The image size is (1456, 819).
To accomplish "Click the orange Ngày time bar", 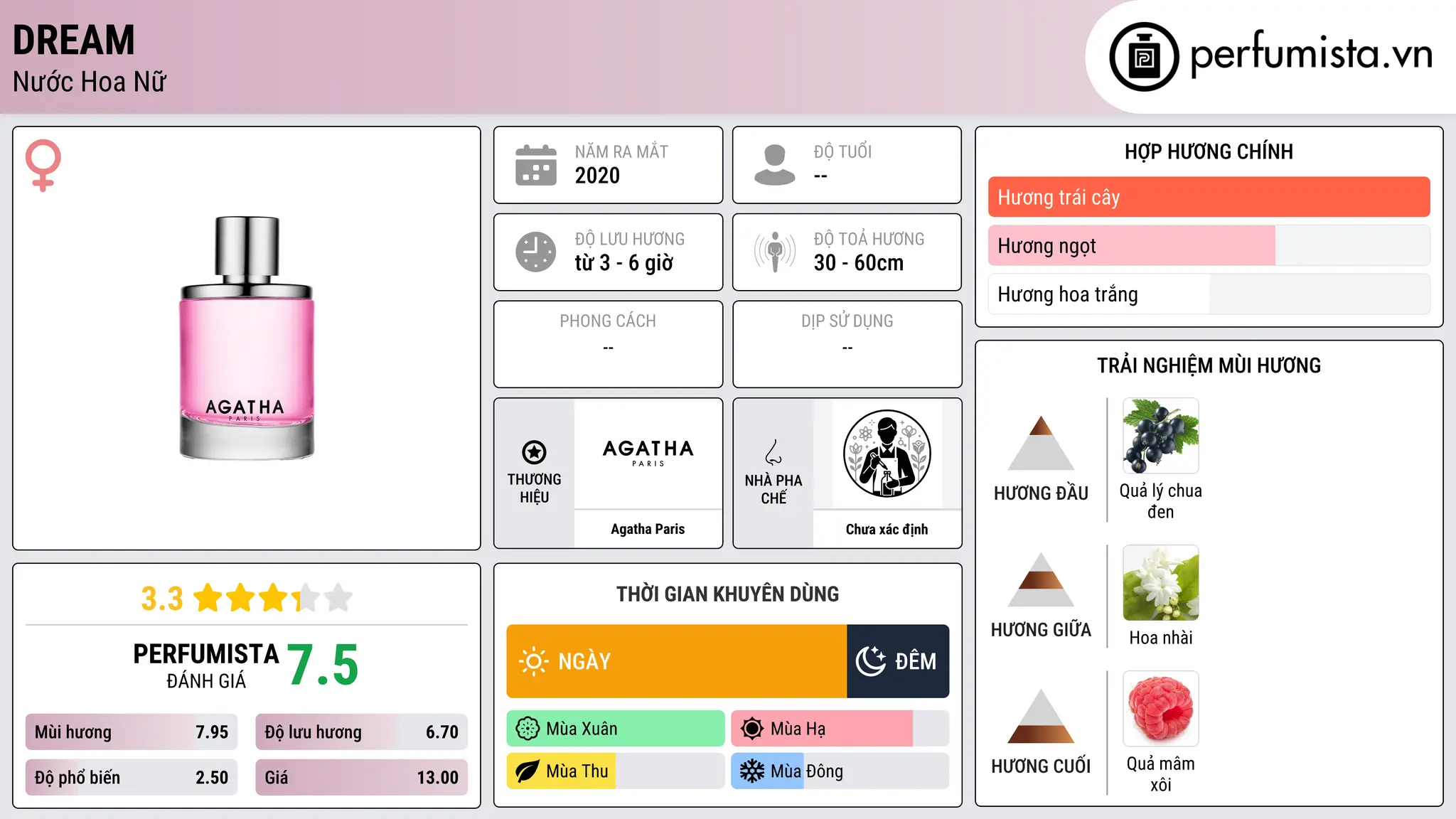I will click(x=676, y=661).
